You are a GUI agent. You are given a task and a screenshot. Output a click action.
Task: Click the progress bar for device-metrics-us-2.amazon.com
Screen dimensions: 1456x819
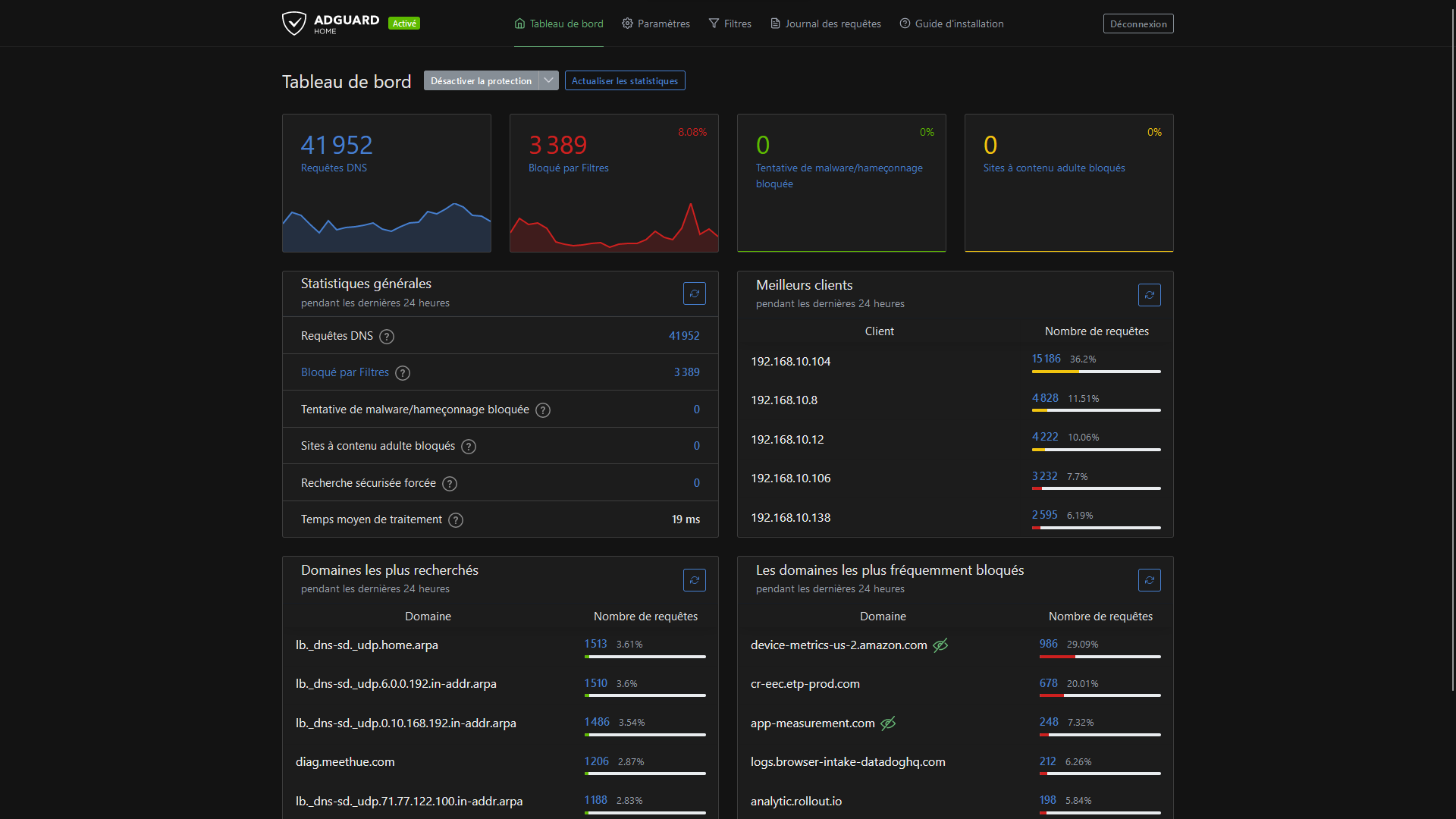pos(1100,657)
